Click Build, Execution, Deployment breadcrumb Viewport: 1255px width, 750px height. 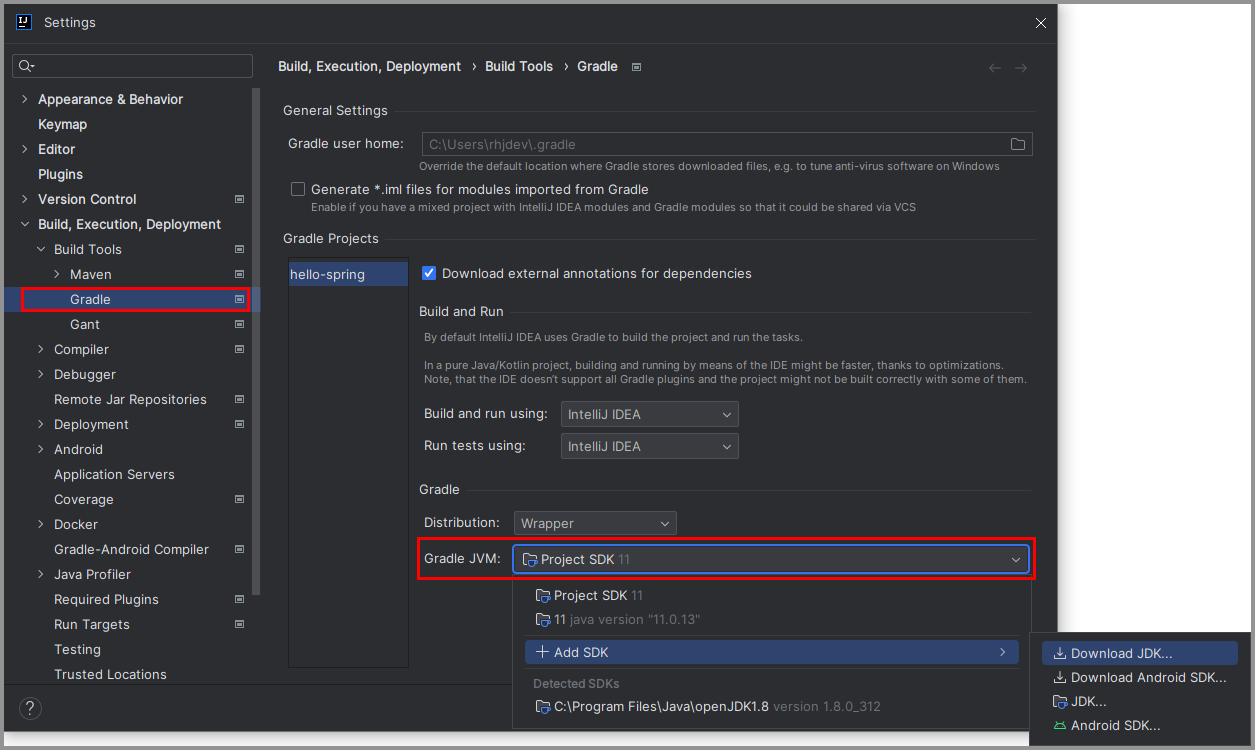pyautogui.click(x=370, y=67)
